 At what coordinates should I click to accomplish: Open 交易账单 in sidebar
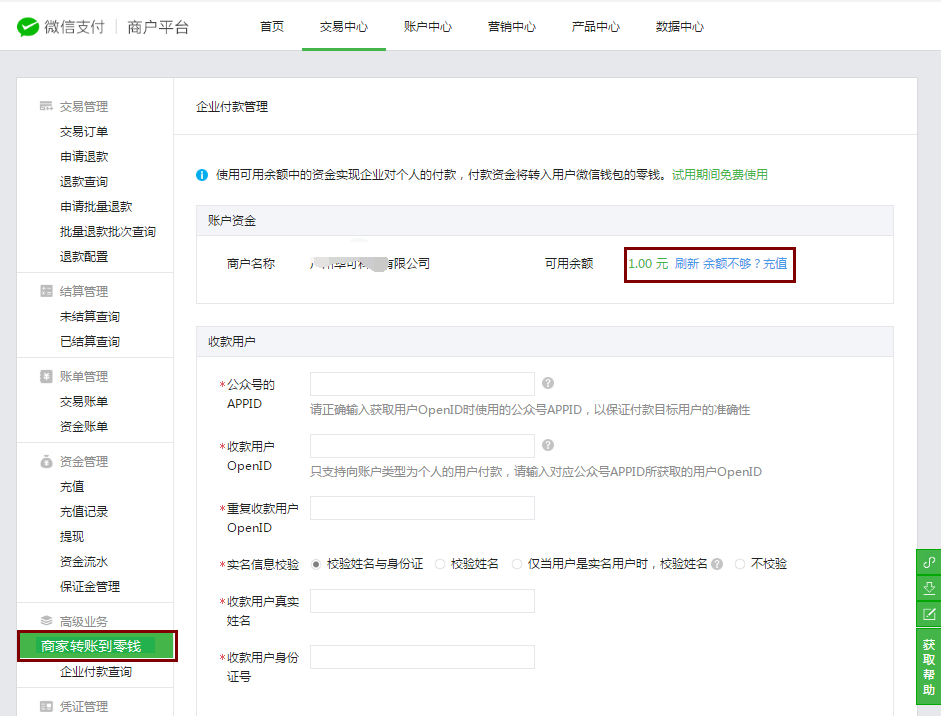click(x=84, y=402)
